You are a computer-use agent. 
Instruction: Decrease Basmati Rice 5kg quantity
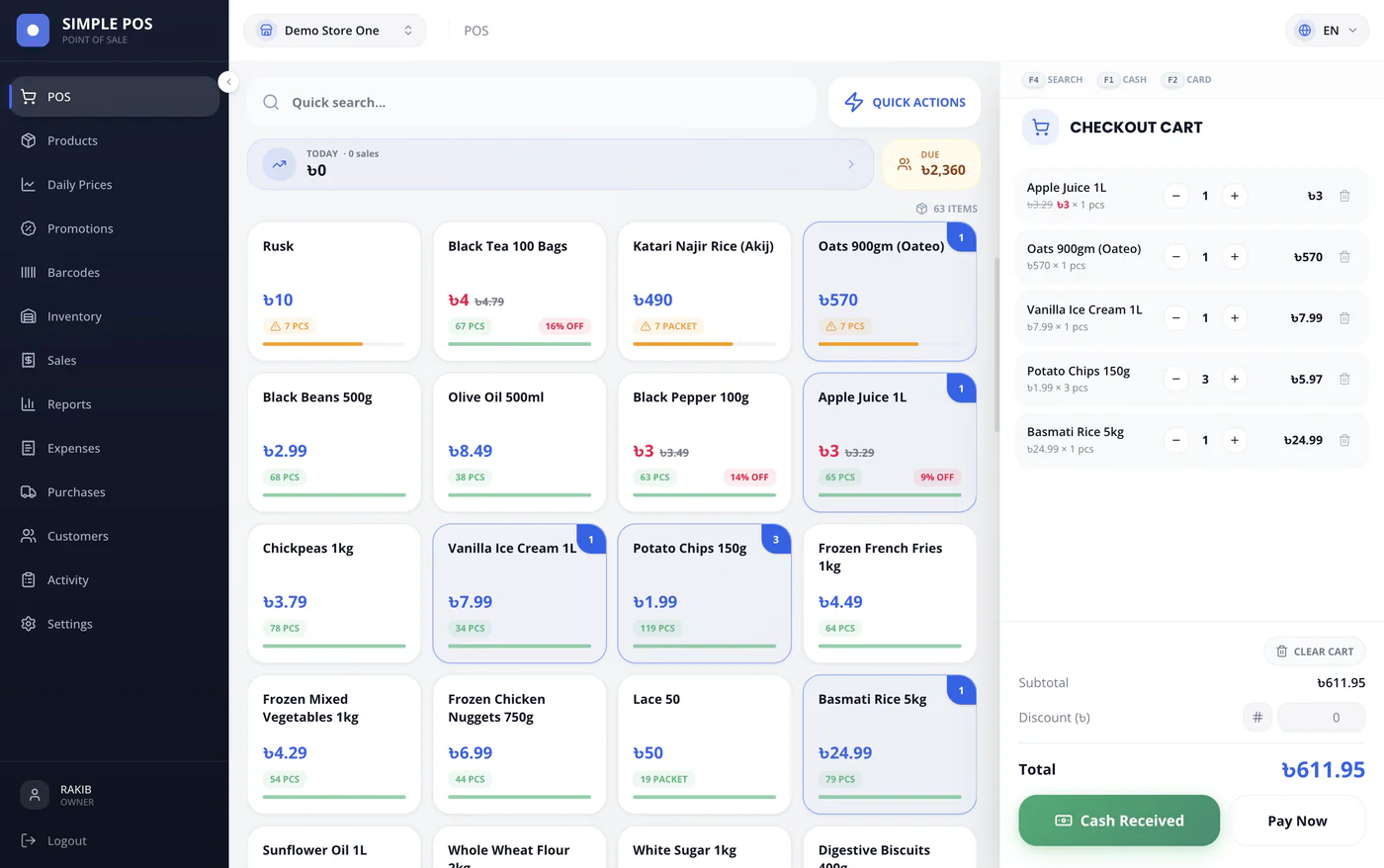1176,440
